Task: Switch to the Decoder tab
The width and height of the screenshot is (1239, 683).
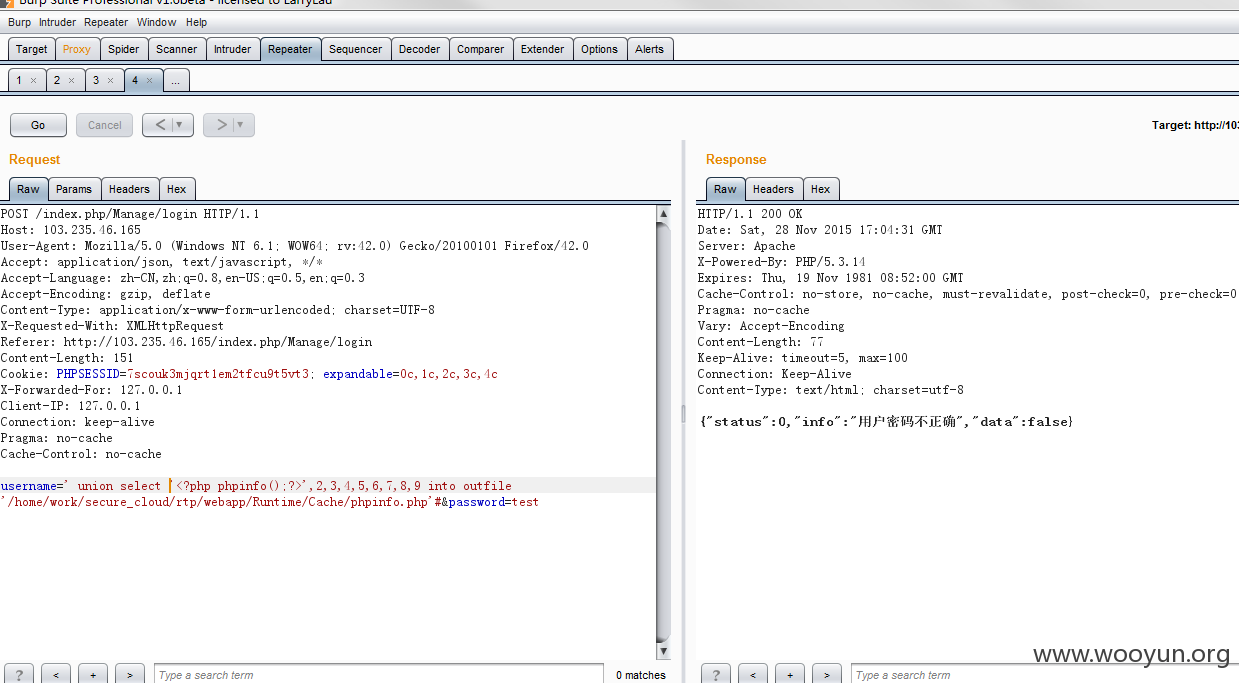Action: [x=420, y=49]
